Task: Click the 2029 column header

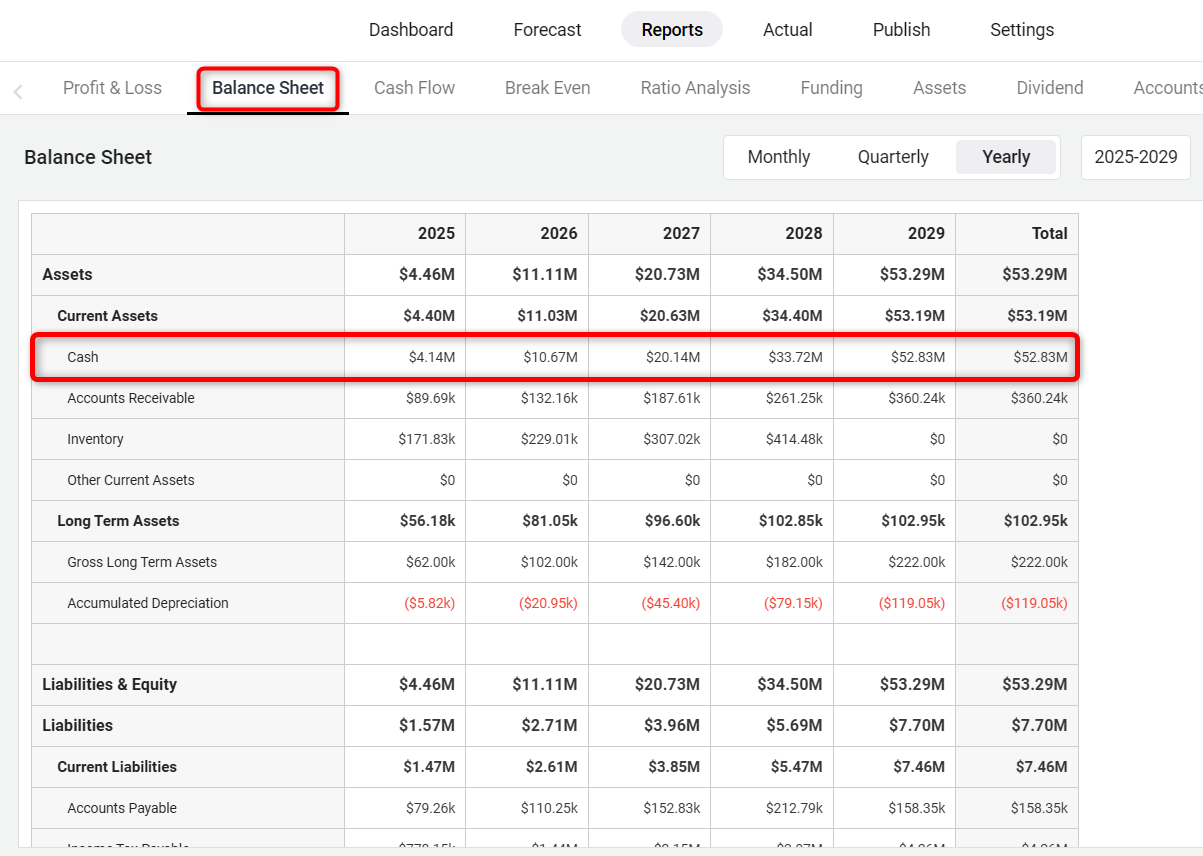Action: pyautogui.click(x=926, y=233)
